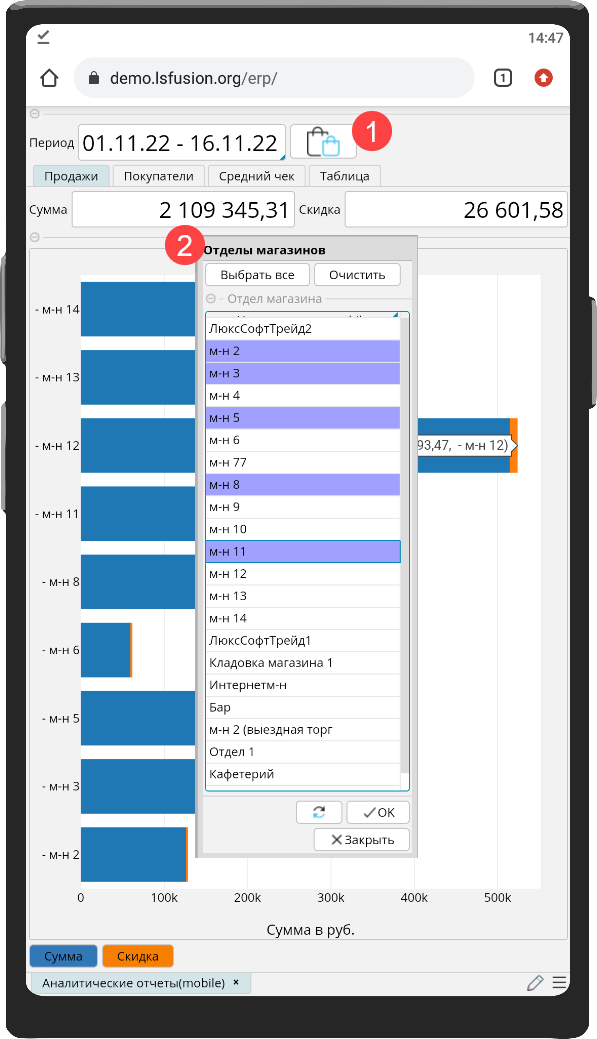
Task: Toggle the orange Скидка legend swatch
Action: [x=138, y=956]
